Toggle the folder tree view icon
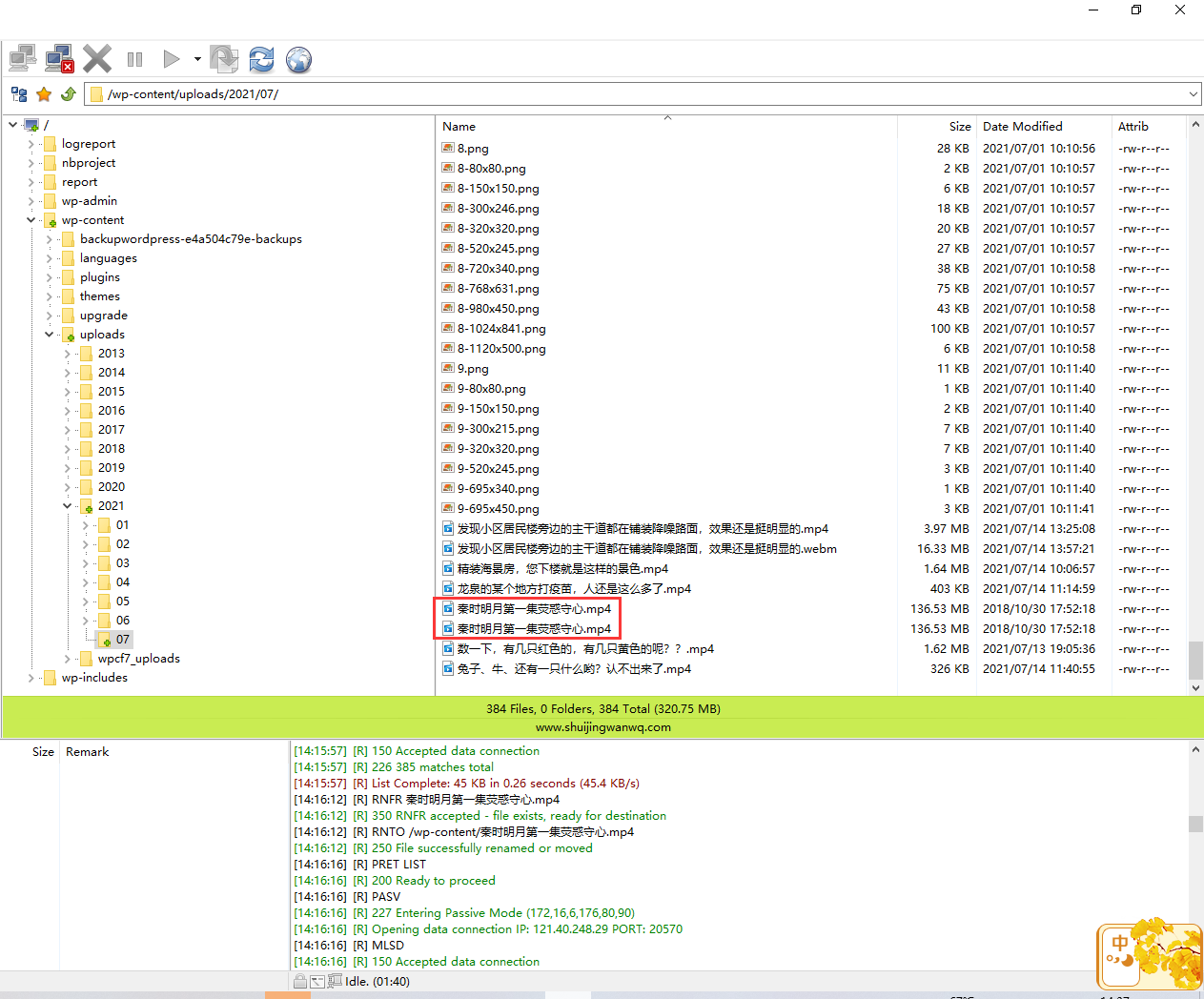Viewport: 1204px width, 999px height. [x=19, y=94]
